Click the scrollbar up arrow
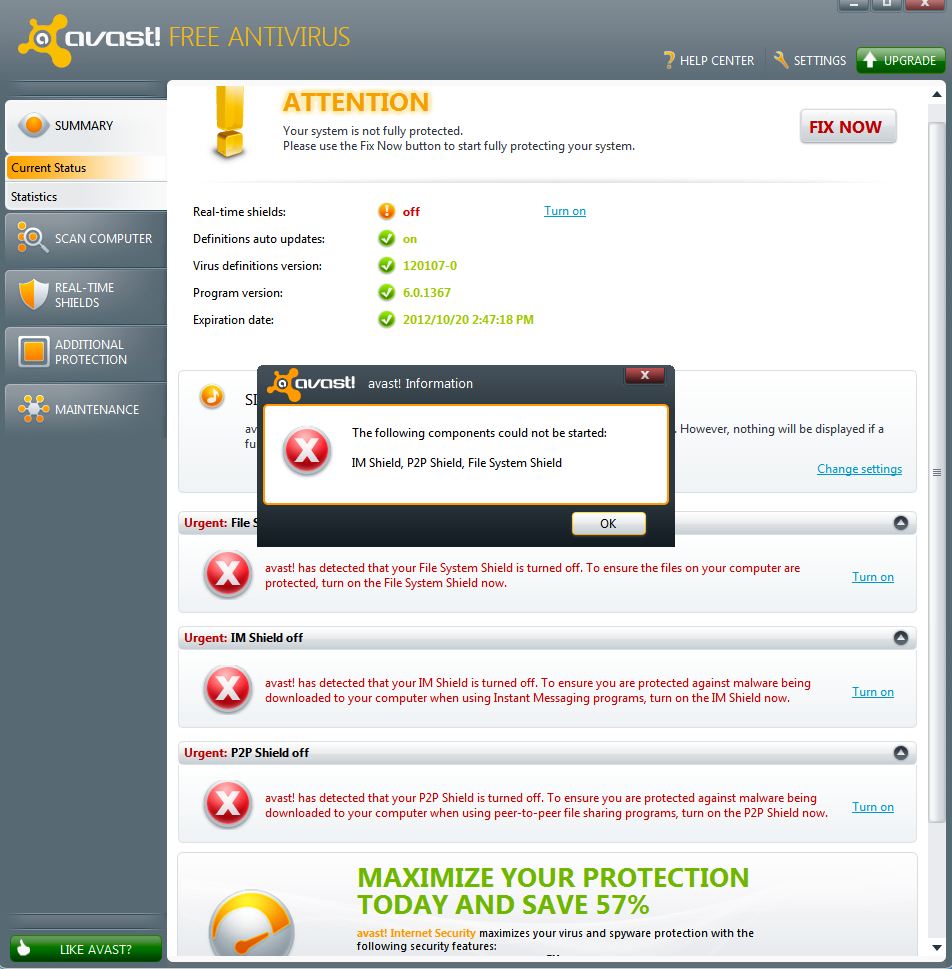952x969 pixels. (x=937, y=95)
